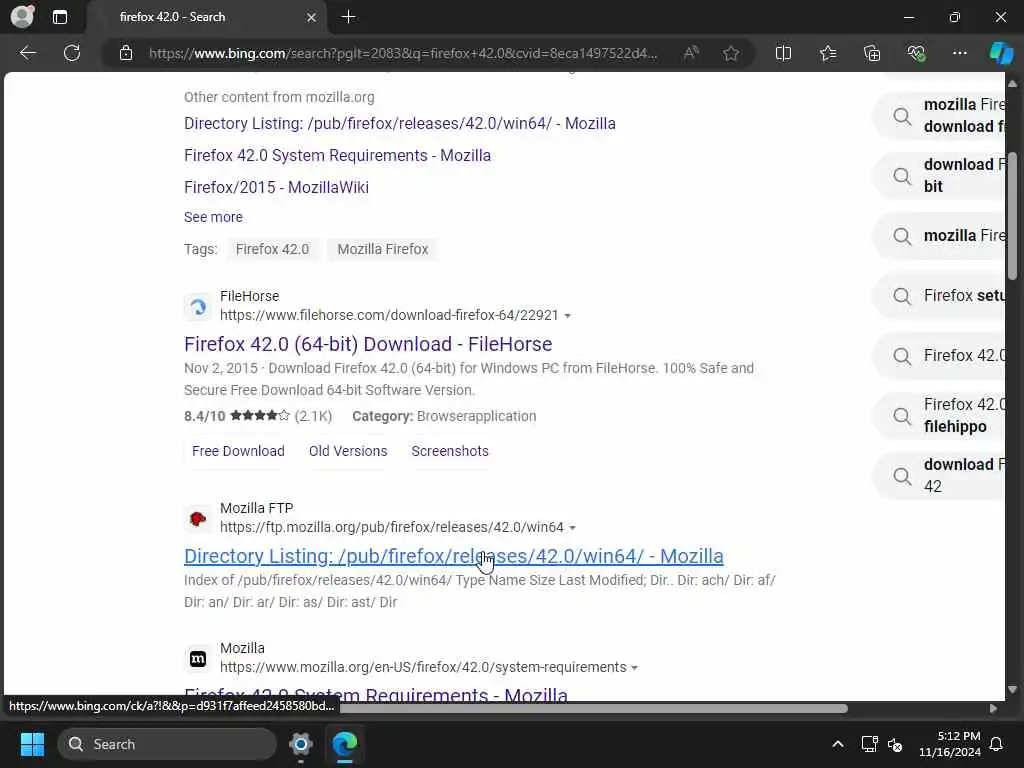Open the Favorites list icon
Screen dimensions: 1024x768
pos(828,53)
